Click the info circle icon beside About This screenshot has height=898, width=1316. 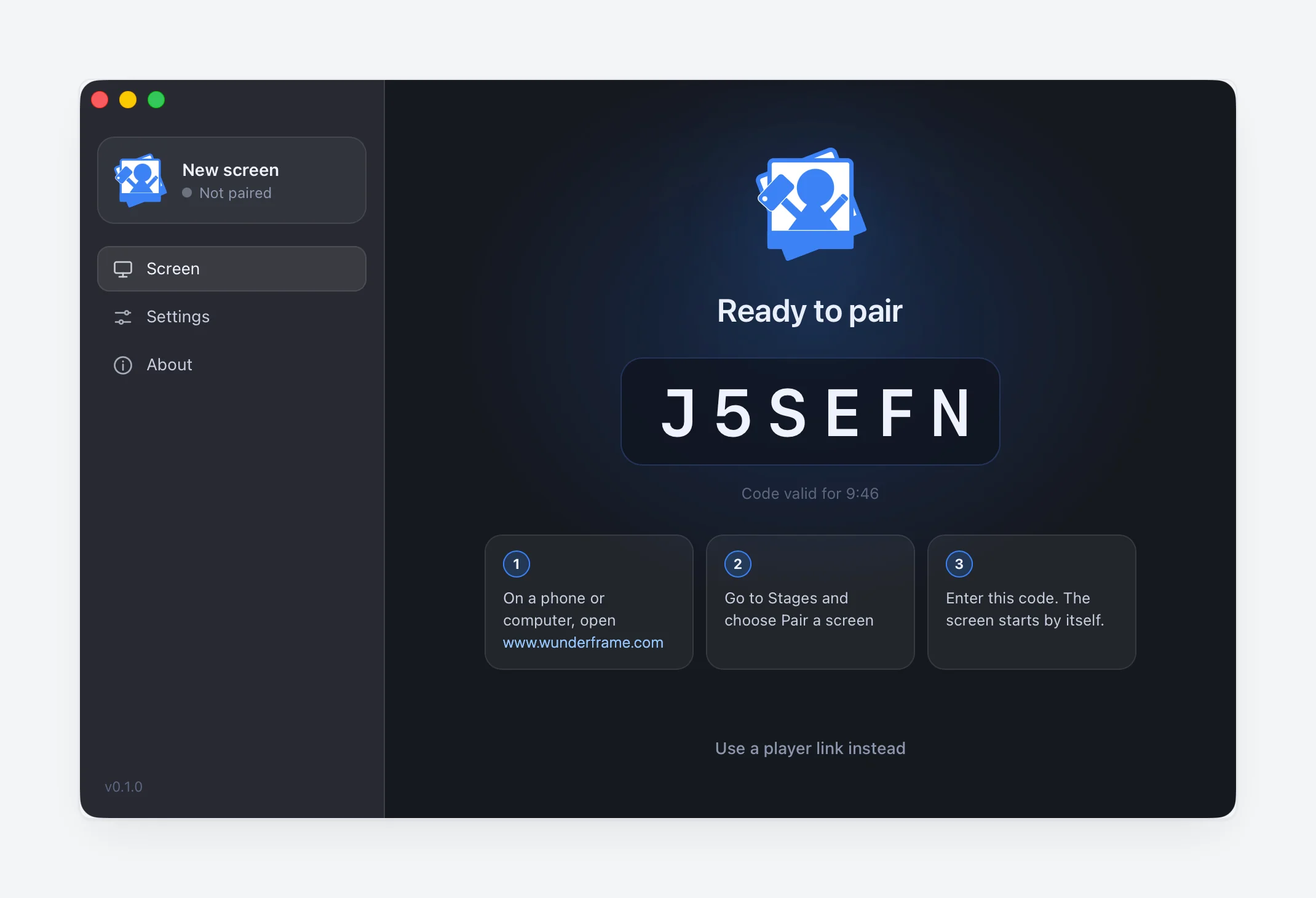(x=123, y=365)
